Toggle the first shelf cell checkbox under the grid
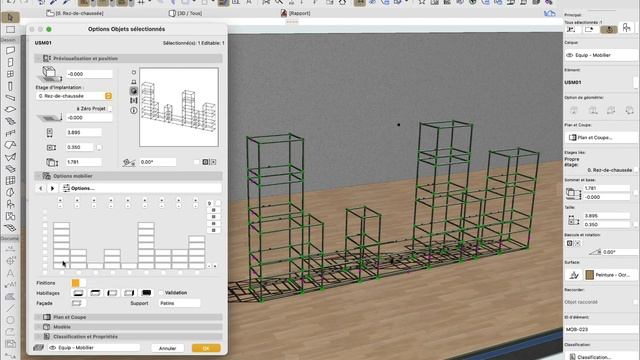 (x=62, y=272)
